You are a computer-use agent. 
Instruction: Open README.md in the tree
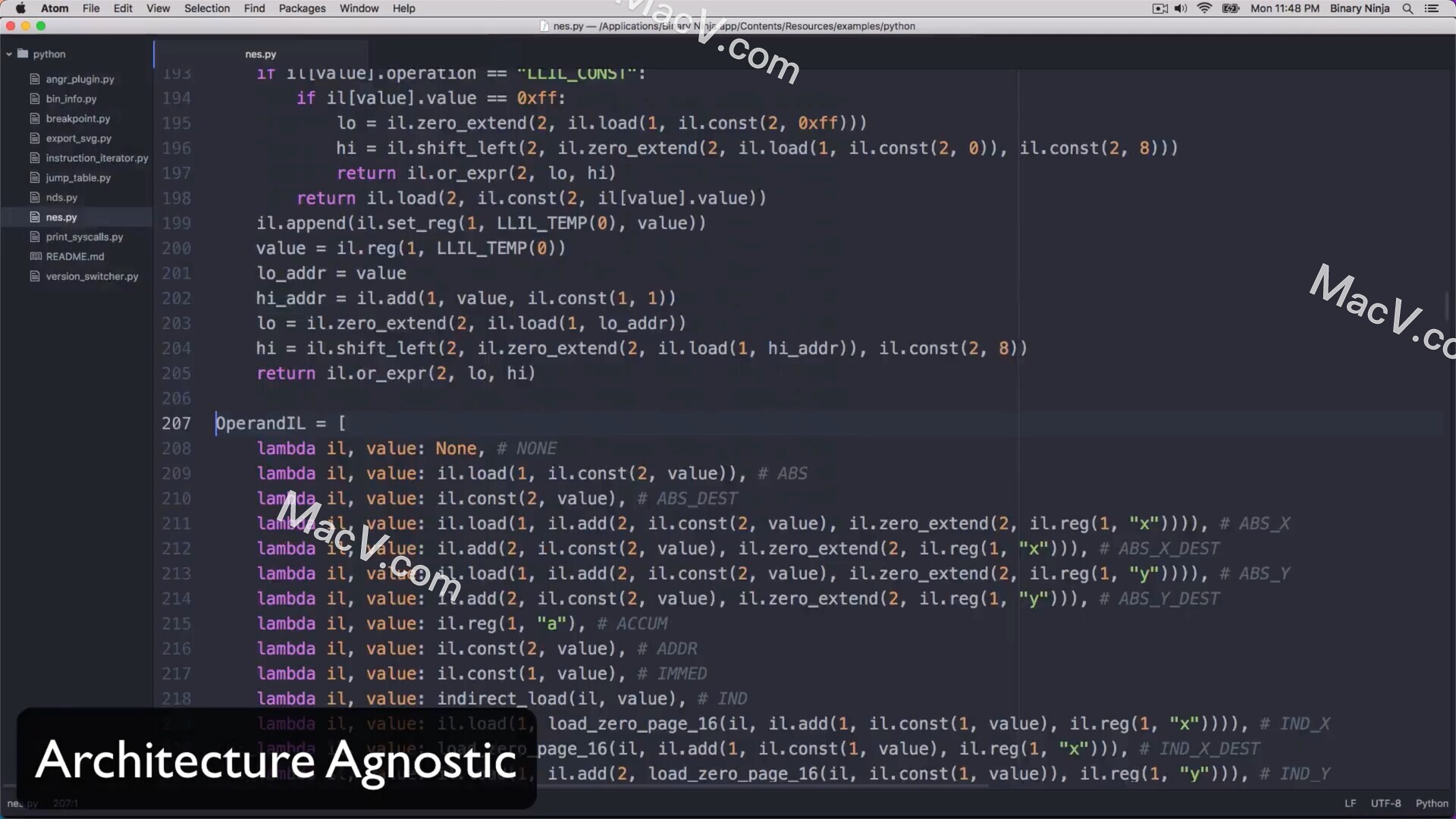point(75,256)
